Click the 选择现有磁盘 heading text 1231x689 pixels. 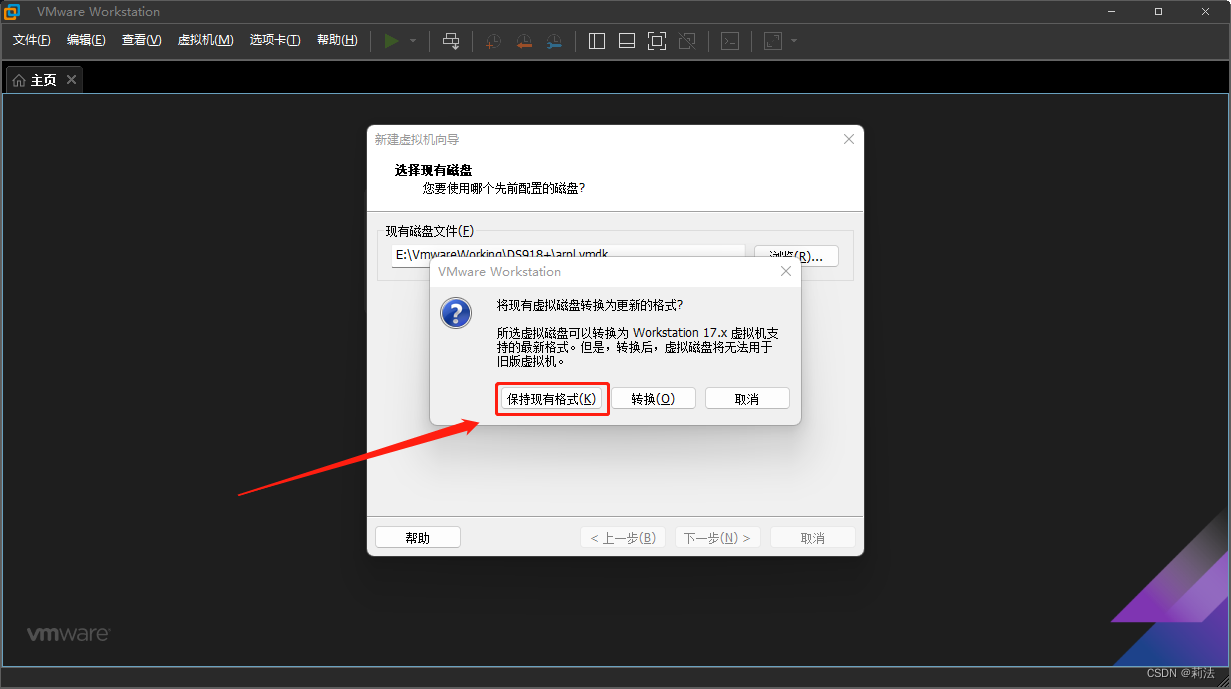(x=434, y=171)
